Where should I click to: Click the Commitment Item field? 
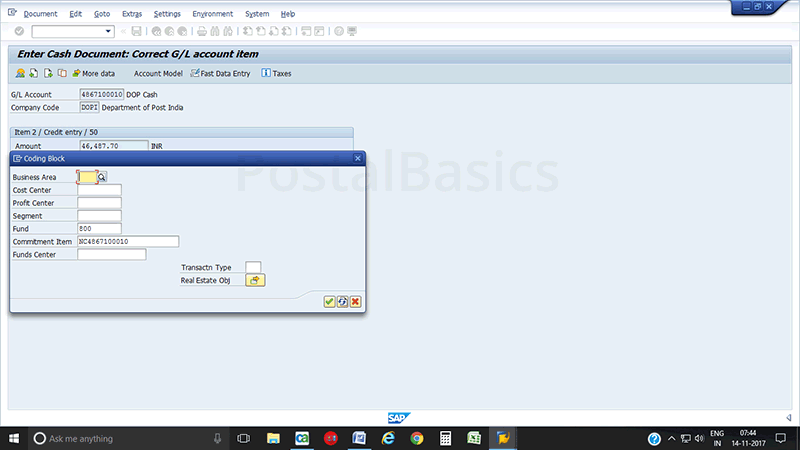point(128,241)
